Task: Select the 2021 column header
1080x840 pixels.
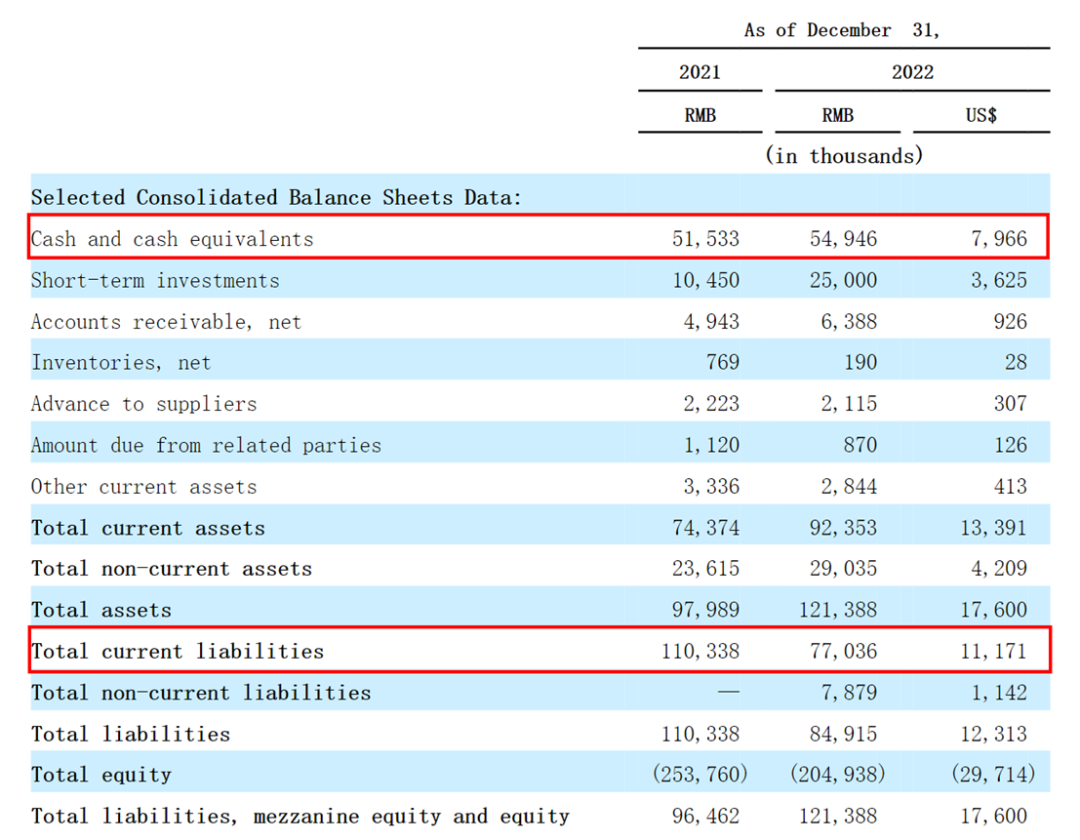Action: point(699,72)
